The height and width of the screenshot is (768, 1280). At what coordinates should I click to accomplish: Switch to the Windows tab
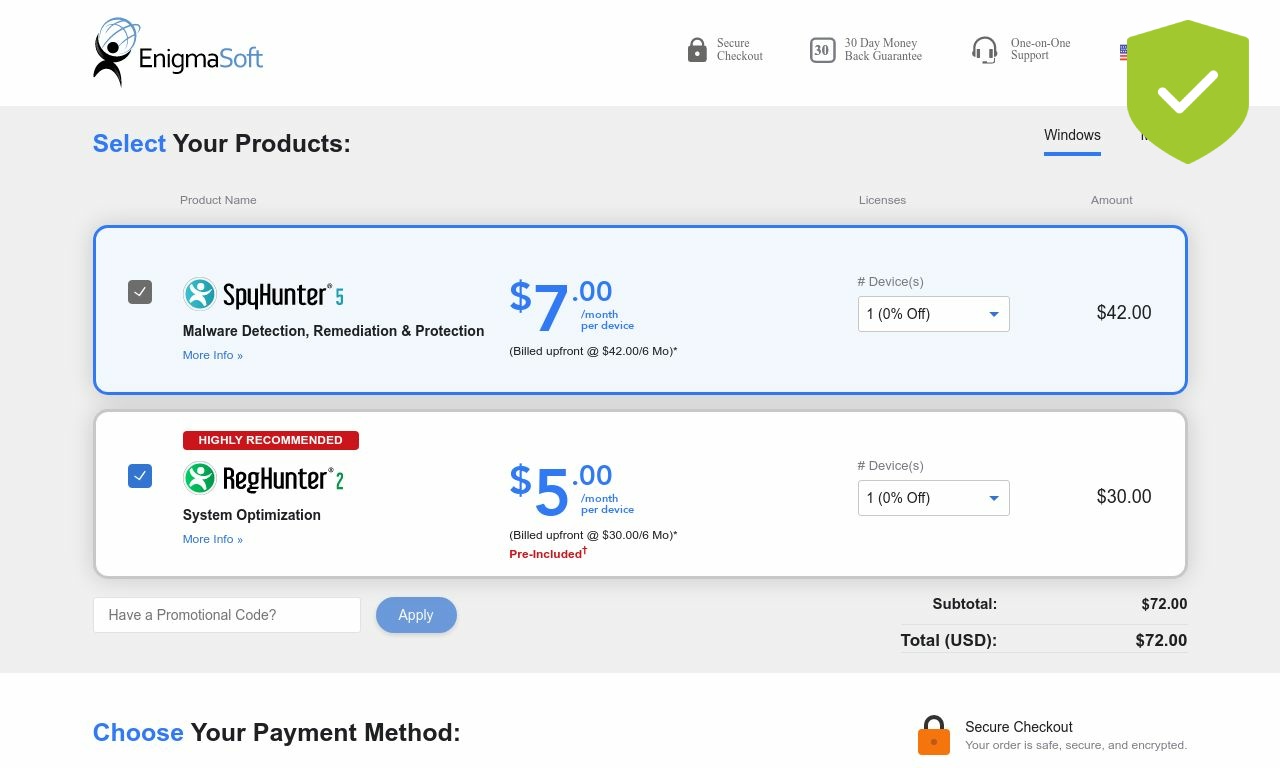pos(1072,136)
